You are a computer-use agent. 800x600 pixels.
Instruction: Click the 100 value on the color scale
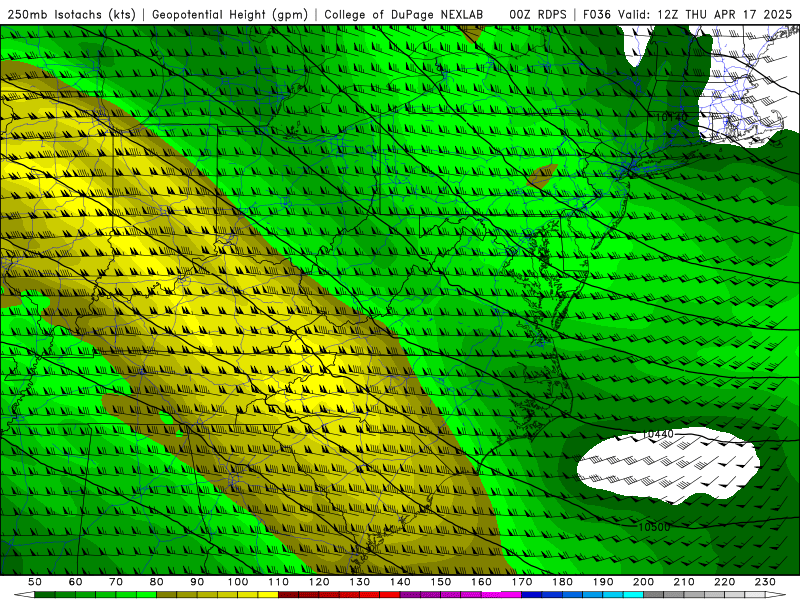click(x=238, y=582)
